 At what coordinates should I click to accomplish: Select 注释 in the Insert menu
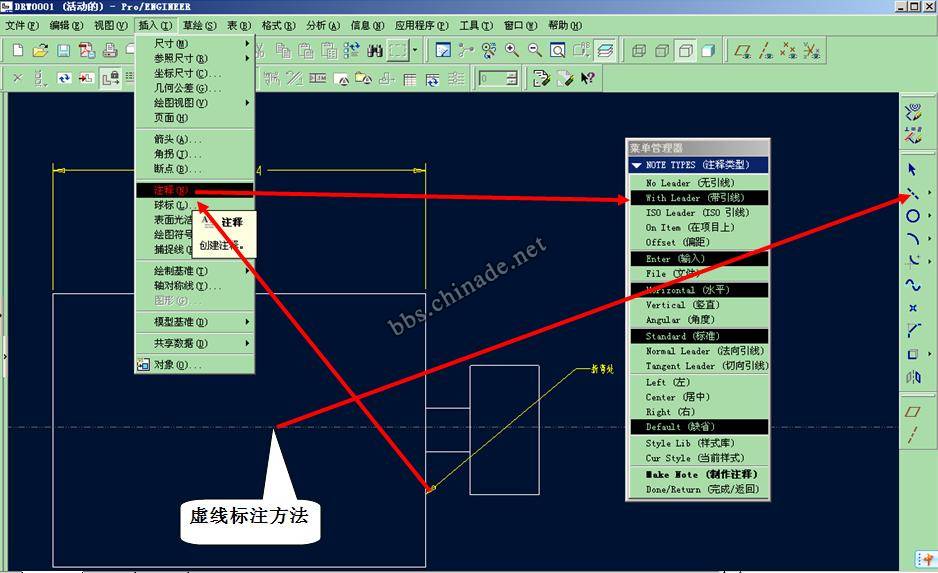click(x=195, y=190)
